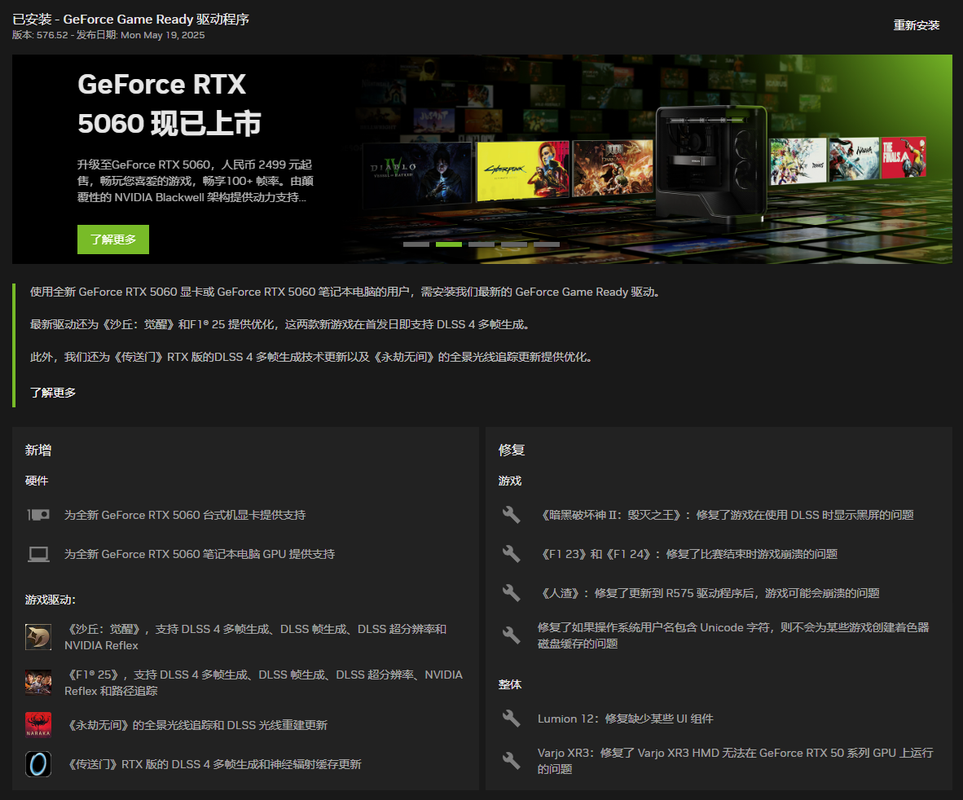The height and width of the screenshot is (800, 963).
Task: Click the 整体 subheading
Action: click(510, 685)
